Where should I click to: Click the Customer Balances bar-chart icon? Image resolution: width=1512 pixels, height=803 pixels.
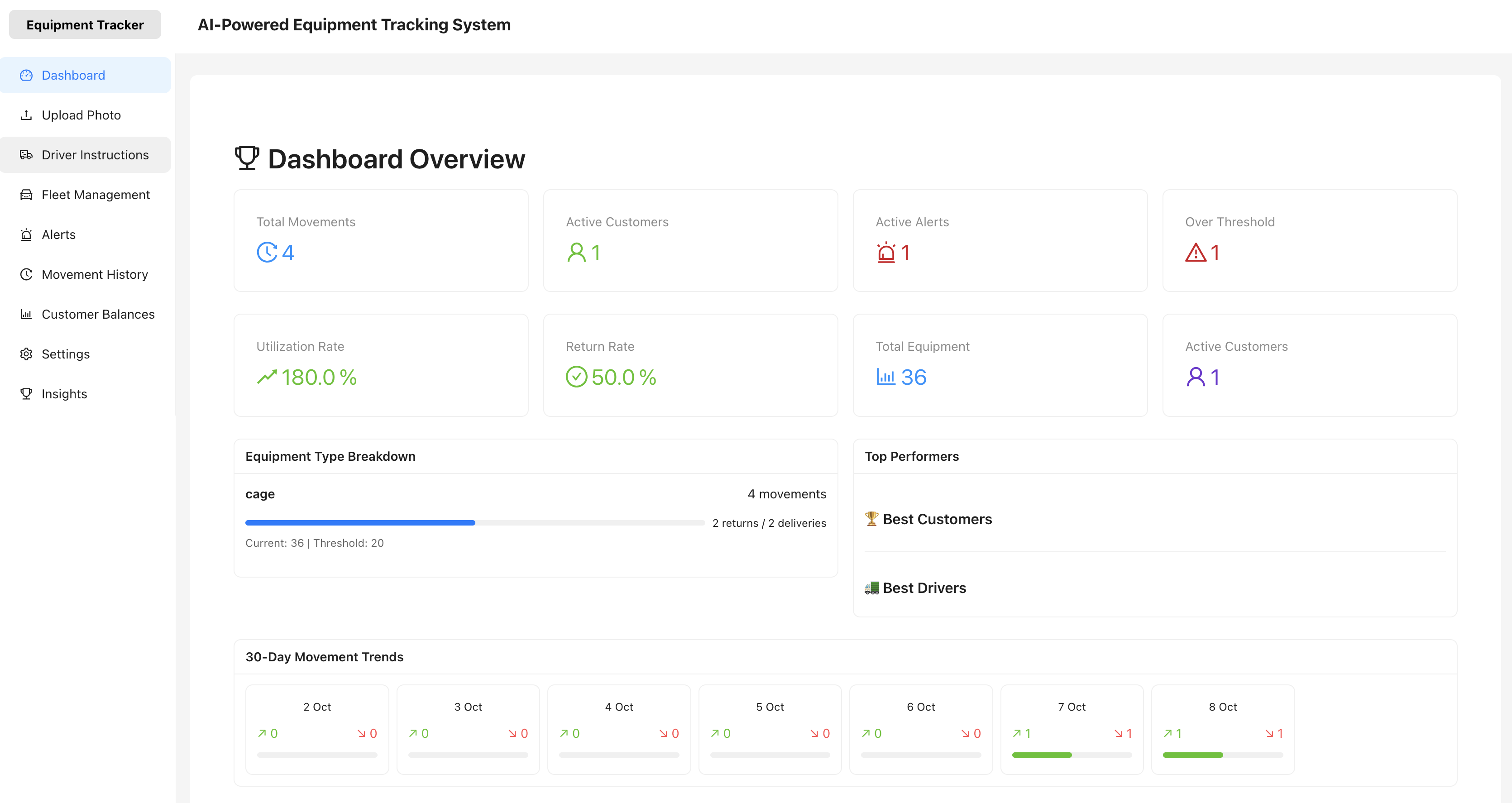tap(26, 314)
